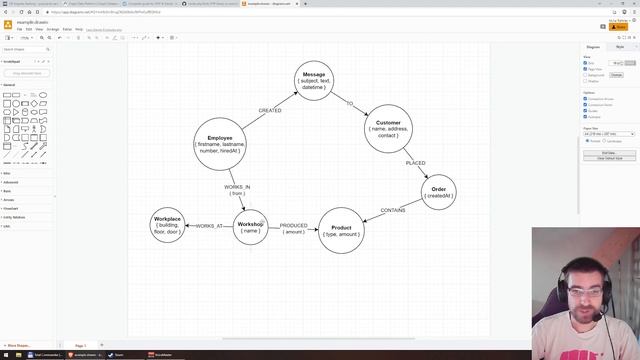Image resolution: width=640 pixels, height=360 pixels.
Task: Click the redo arrow toolbar icon
Action: pos(68,38)
